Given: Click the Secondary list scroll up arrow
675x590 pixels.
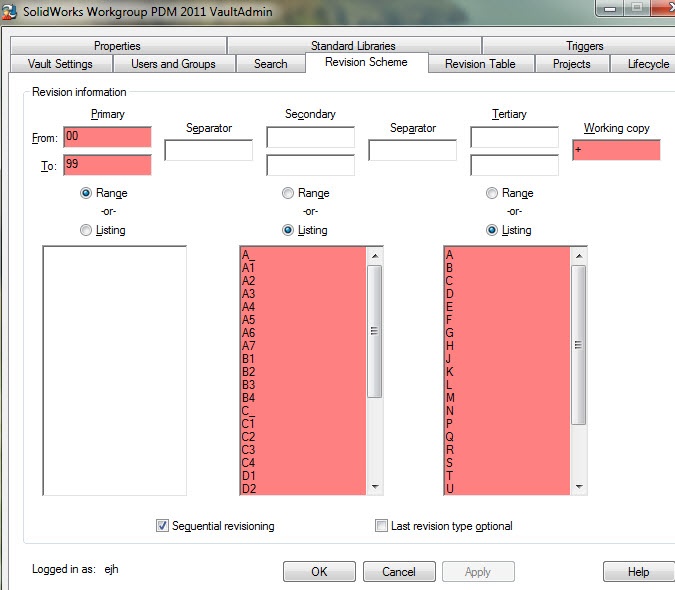Looking at the screenshot, I should pos(375,256).
